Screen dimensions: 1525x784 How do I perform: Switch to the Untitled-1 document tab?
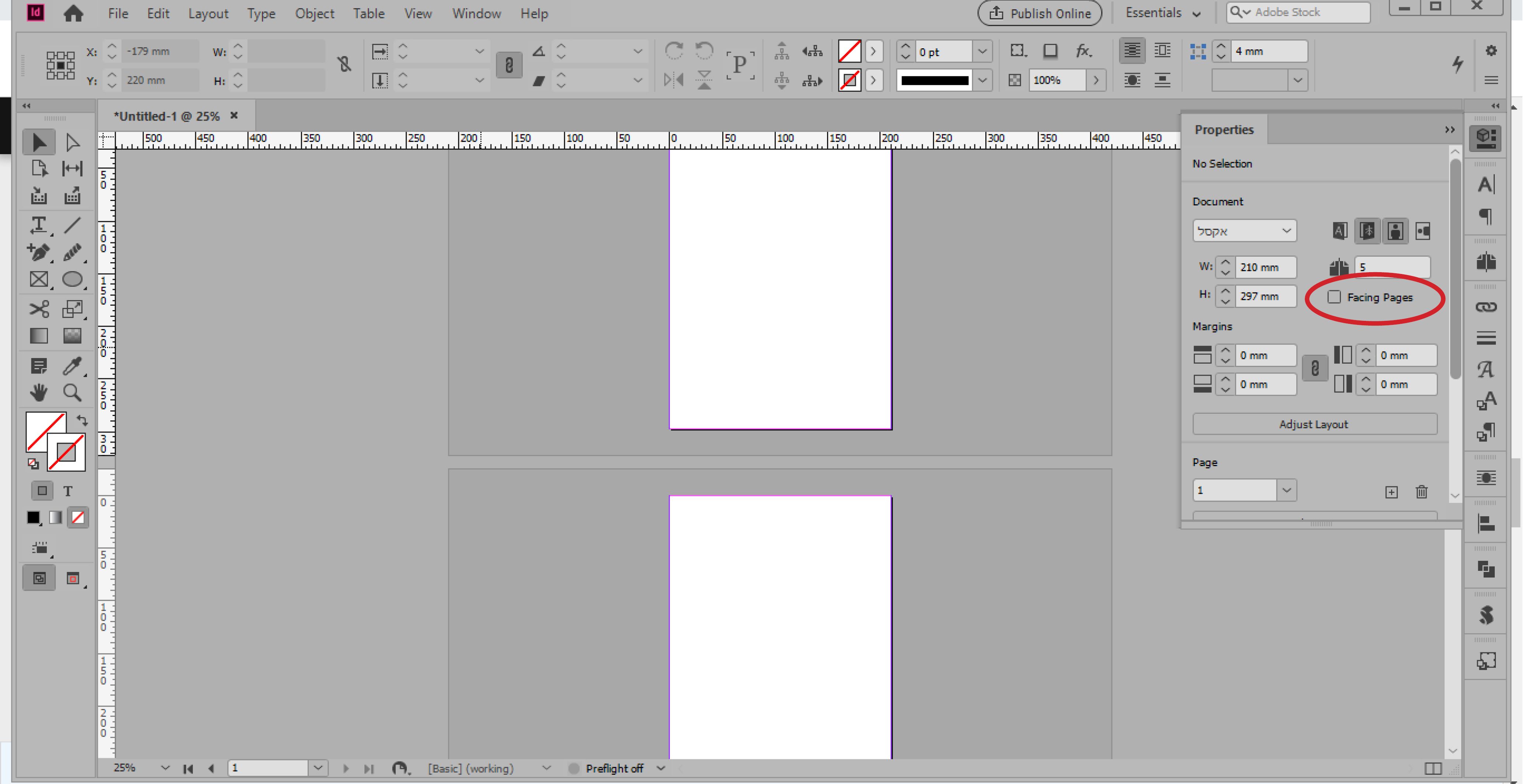click(167, 116)
